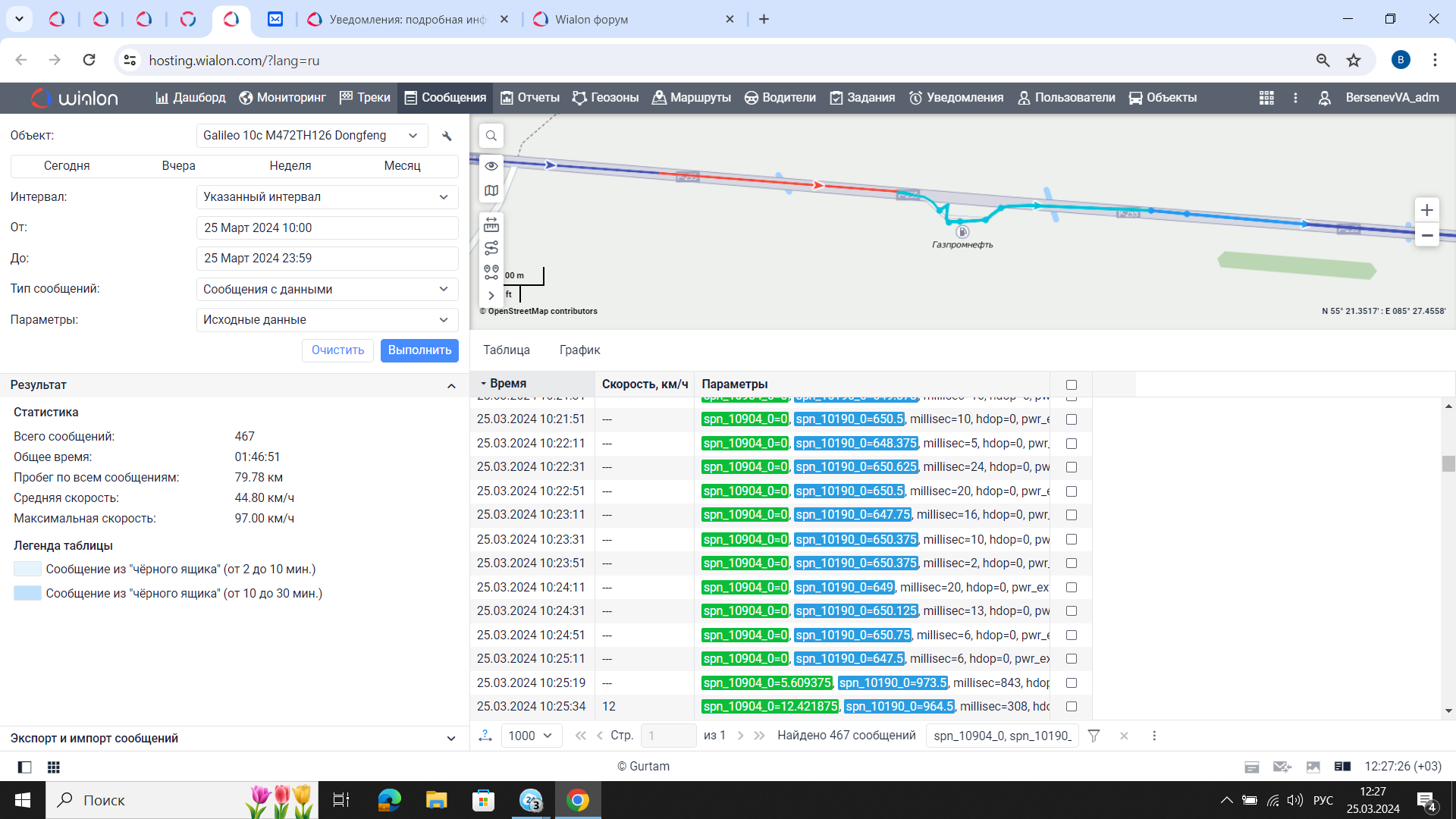Screen dimensions: 1456x819
Task: Click the wrench icon beside object selector
Action: pyautogui.click(x=447, y=136)
